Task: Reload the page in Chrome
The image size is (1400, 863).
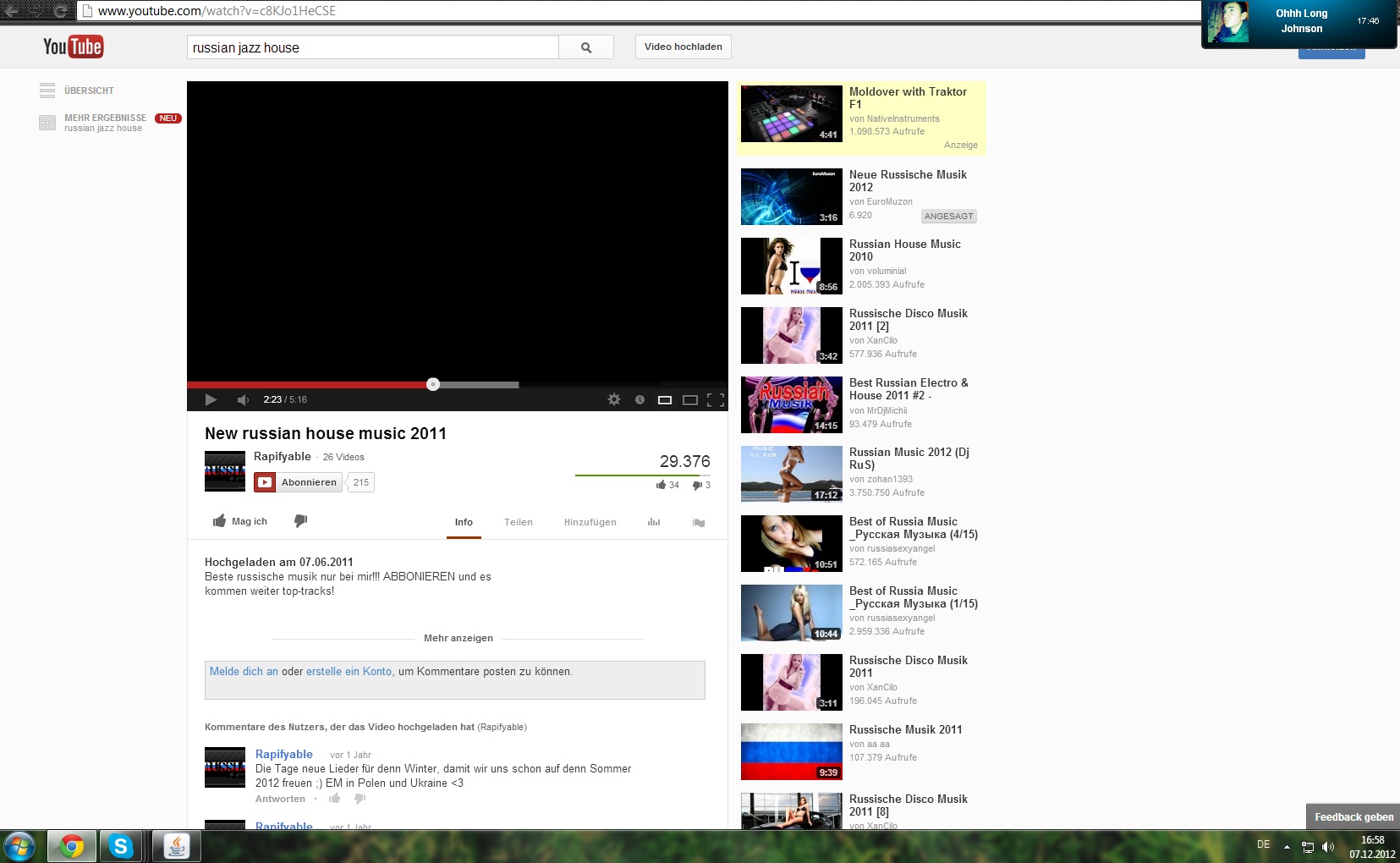Action: click(x=60, y=11)
